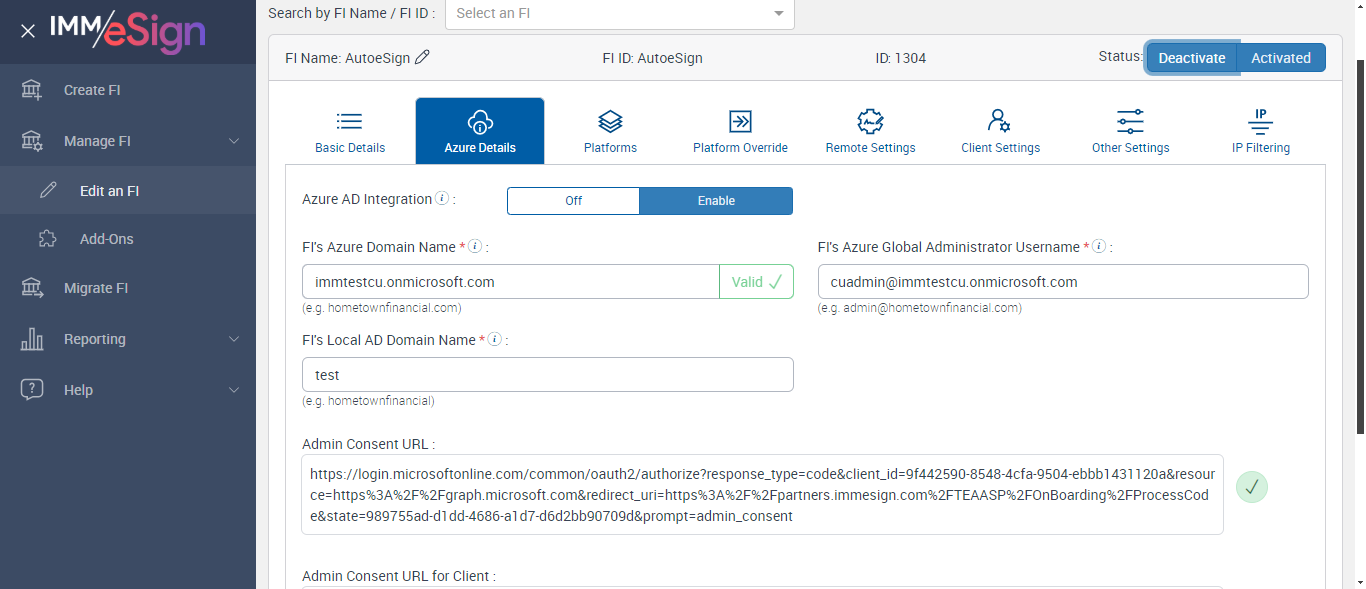Click info icon beside Azure AD Integration
Image resolution: width=1366 pixels, height=589 pixels.
tap(442, 199)
